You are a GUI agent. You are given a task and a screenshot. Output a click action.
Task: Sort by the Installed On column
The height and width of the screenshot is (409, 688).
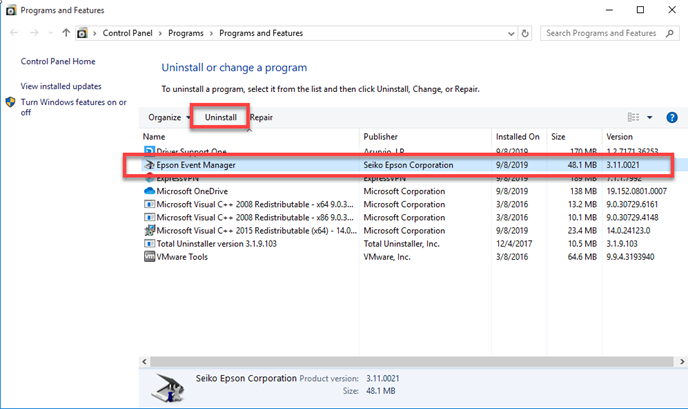tap(518, 137)
